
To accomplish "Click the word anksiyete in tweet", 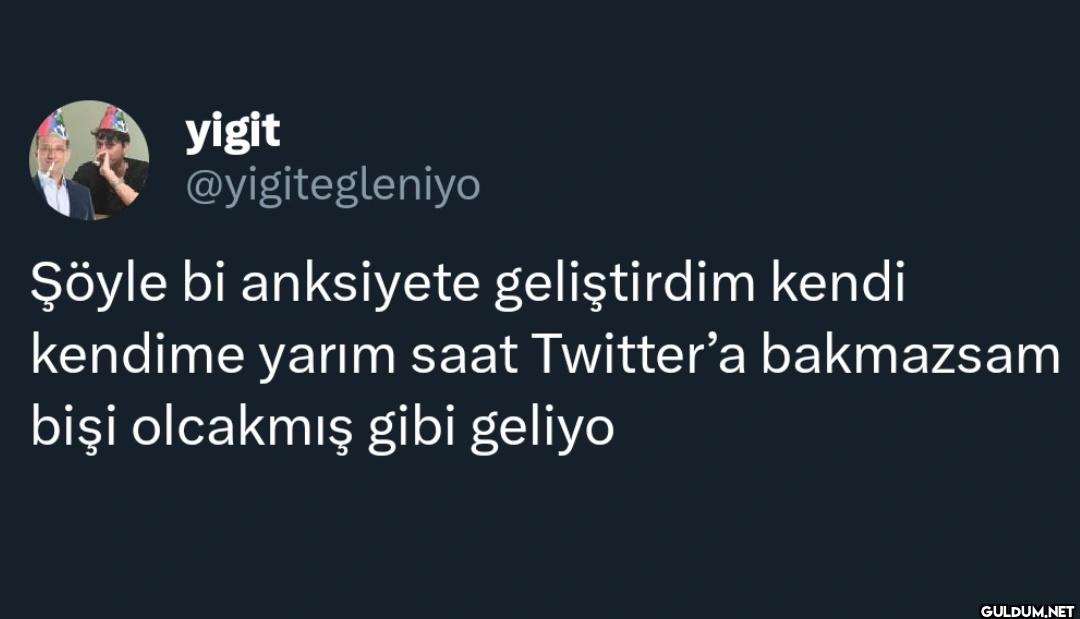I will (x=360, y=284).
